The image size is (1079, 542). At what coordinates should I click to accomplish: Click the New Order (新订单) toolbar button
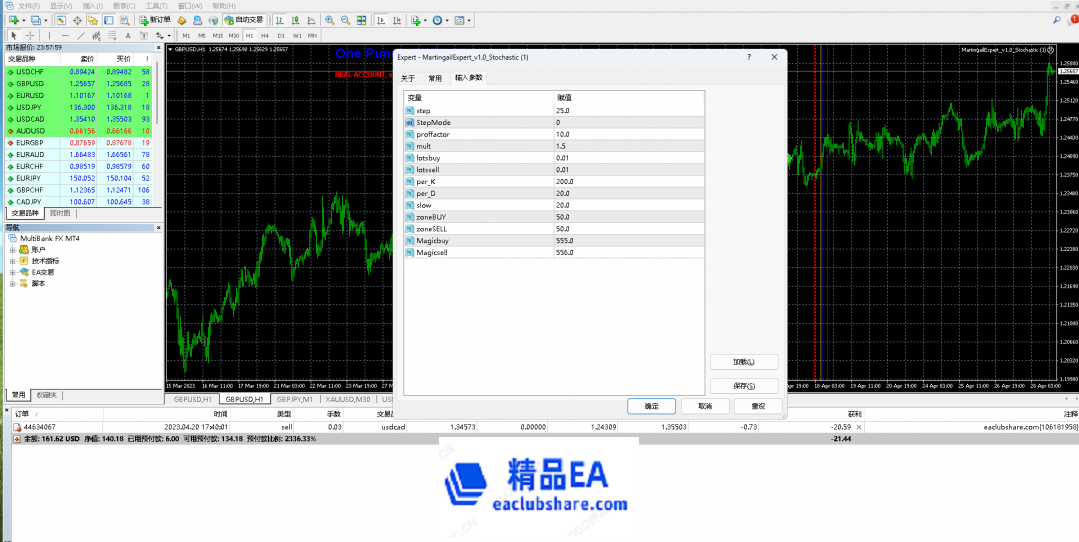pos(153,20)
